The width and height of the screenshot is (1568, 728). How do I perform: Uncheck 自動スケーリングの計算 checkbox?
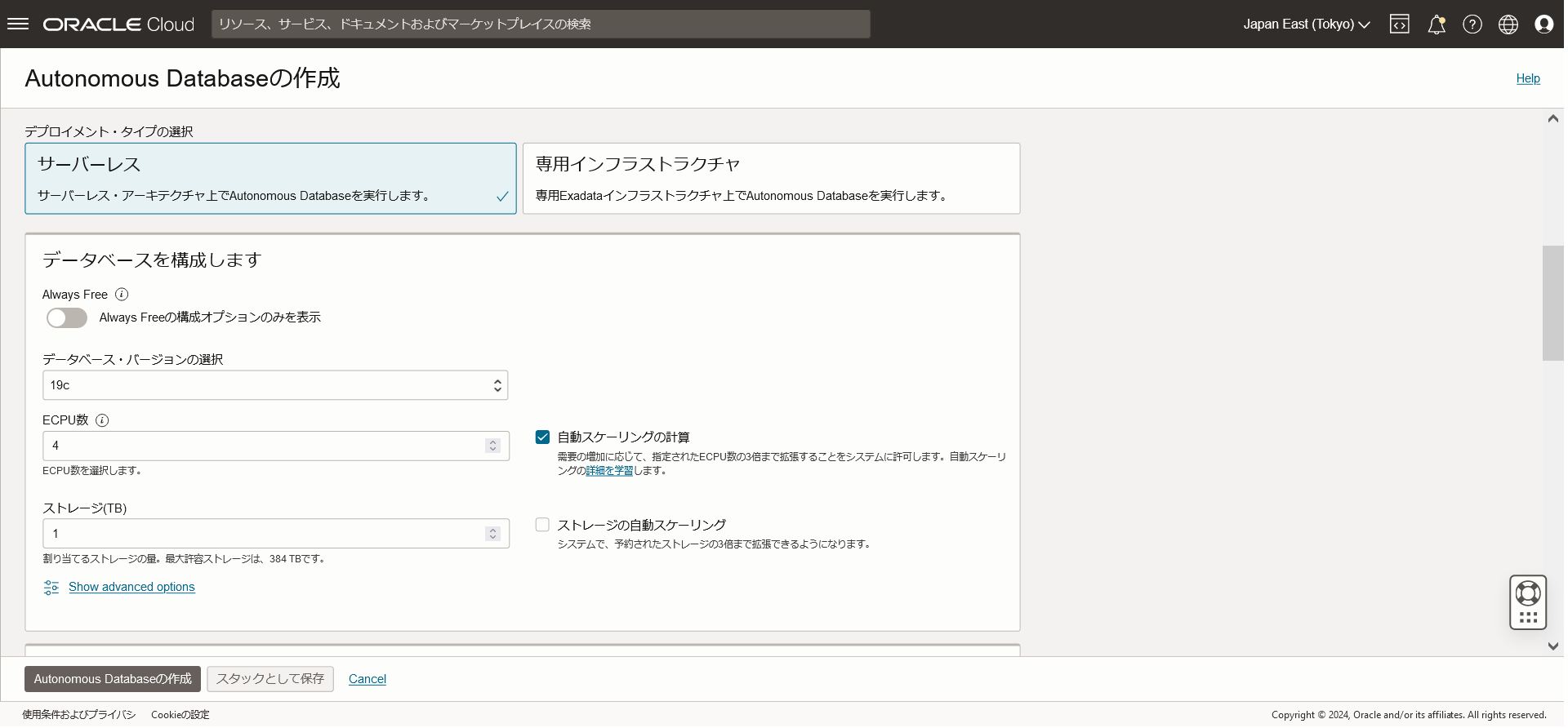pyautogui.click(x=542, y=437)
